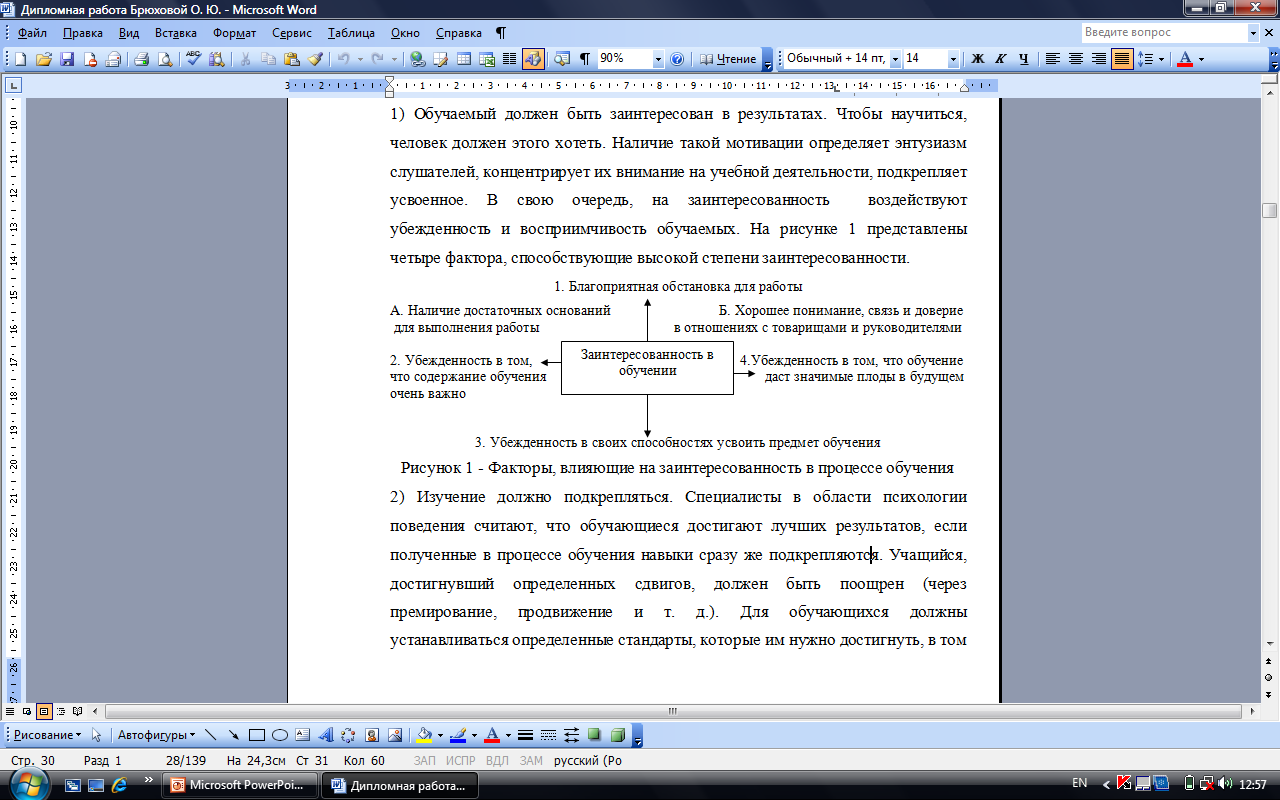
Task: Toggle Bold formatting (Ж)
Action: click(978, 59)
